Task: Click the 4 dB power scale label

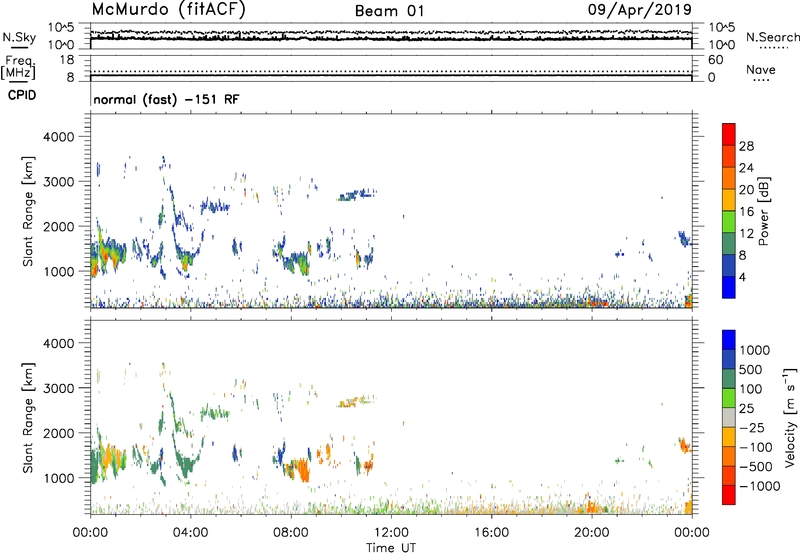Action: tap(742, 277)
